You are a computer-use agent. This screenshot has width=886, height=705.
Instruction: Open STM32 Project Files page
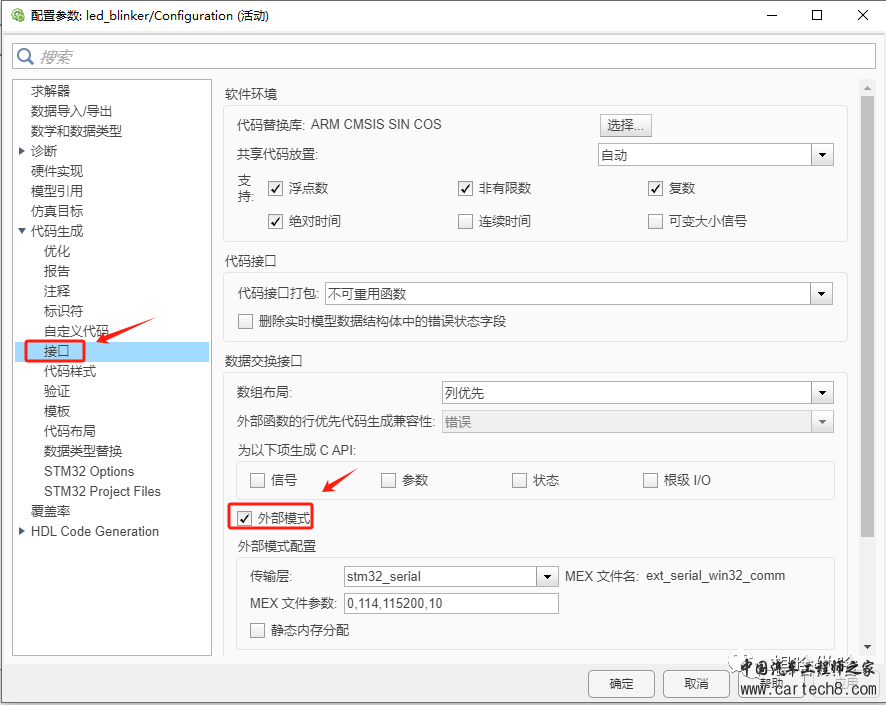(x=102, y=491)
